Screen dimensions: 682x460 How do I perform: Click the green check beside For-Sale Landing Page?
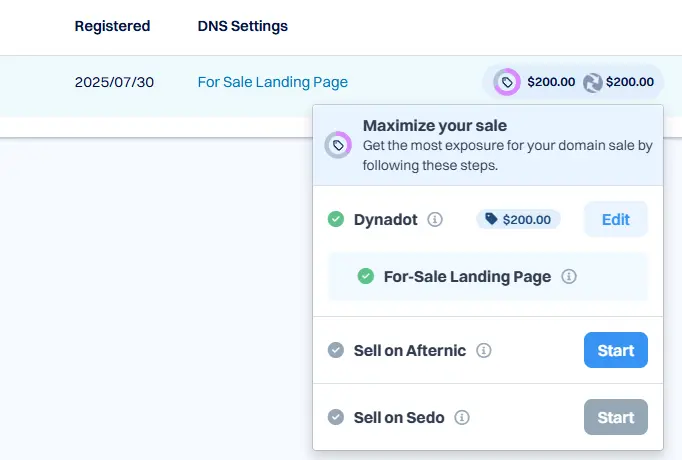click(x=366, y=276)
